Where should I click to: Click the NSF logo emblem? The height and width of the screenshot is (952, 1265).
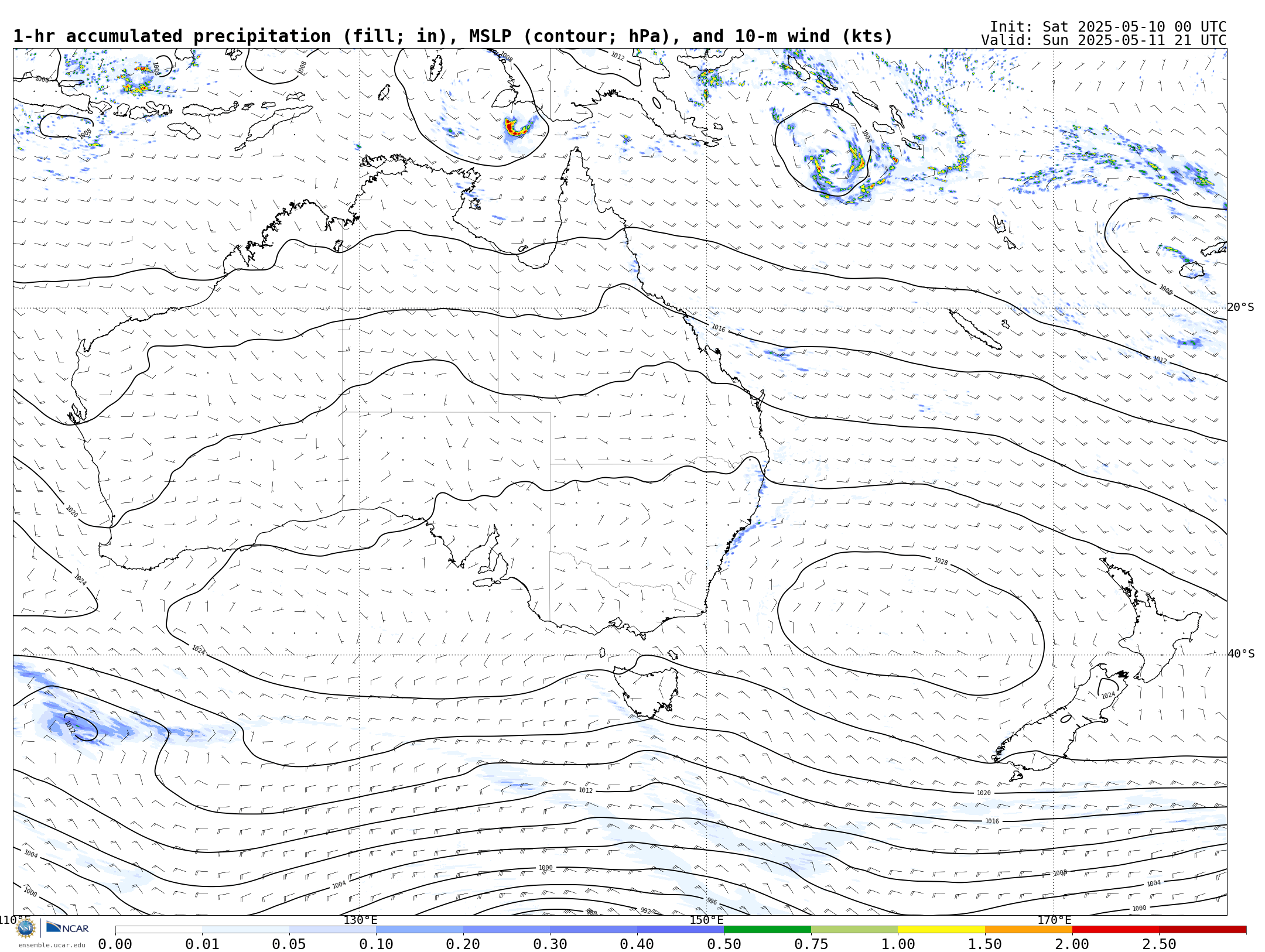click(26, 928)
